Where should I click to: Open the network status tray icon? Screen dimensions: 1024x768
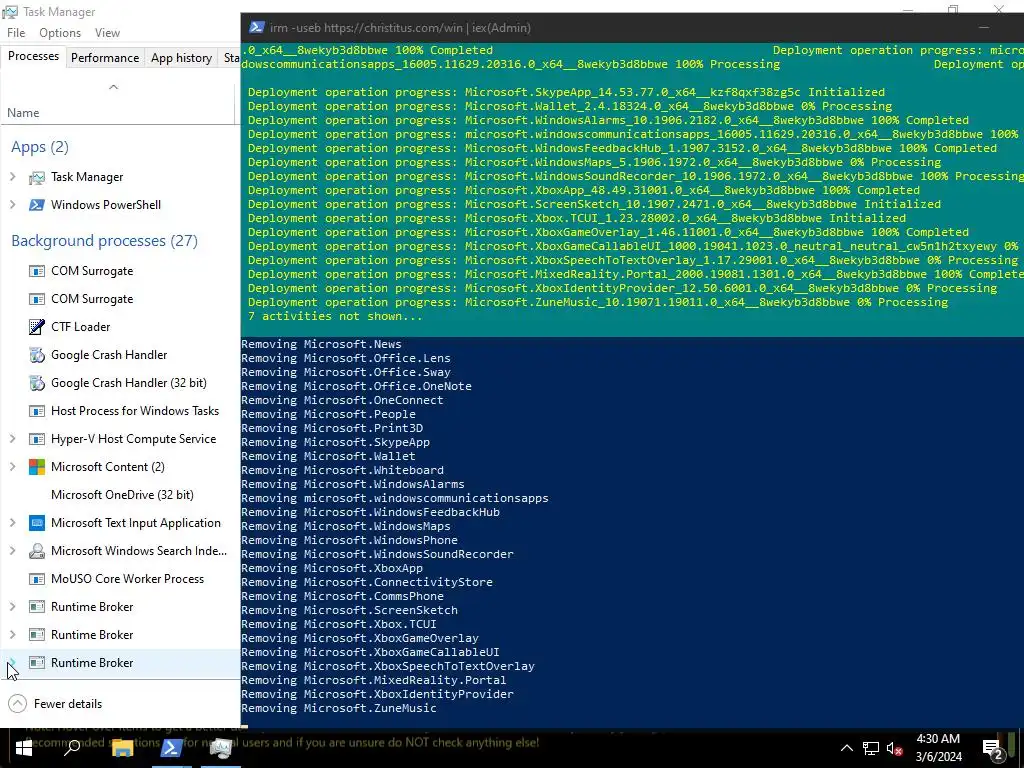870,748
